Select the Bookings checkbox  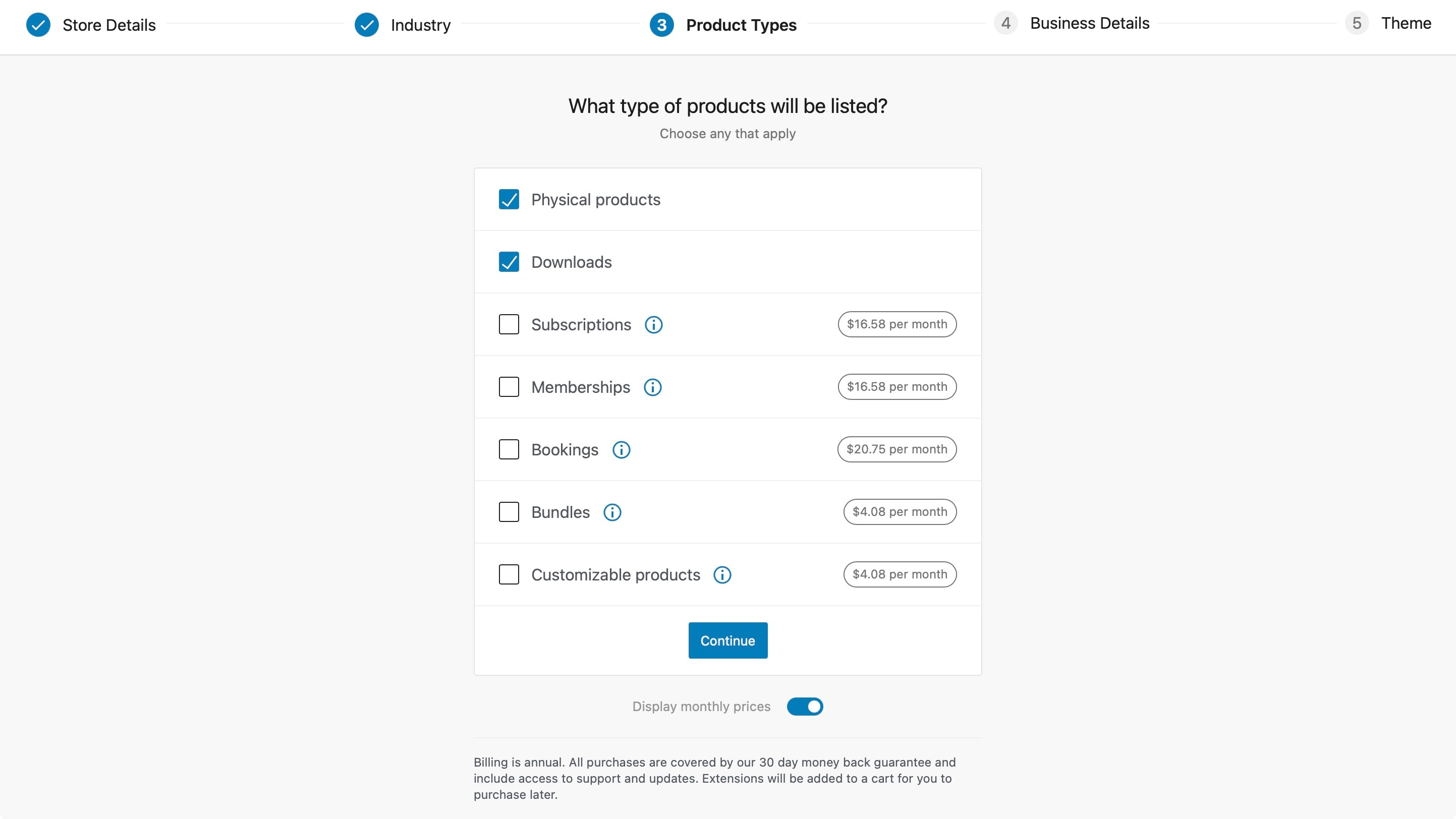509,450
